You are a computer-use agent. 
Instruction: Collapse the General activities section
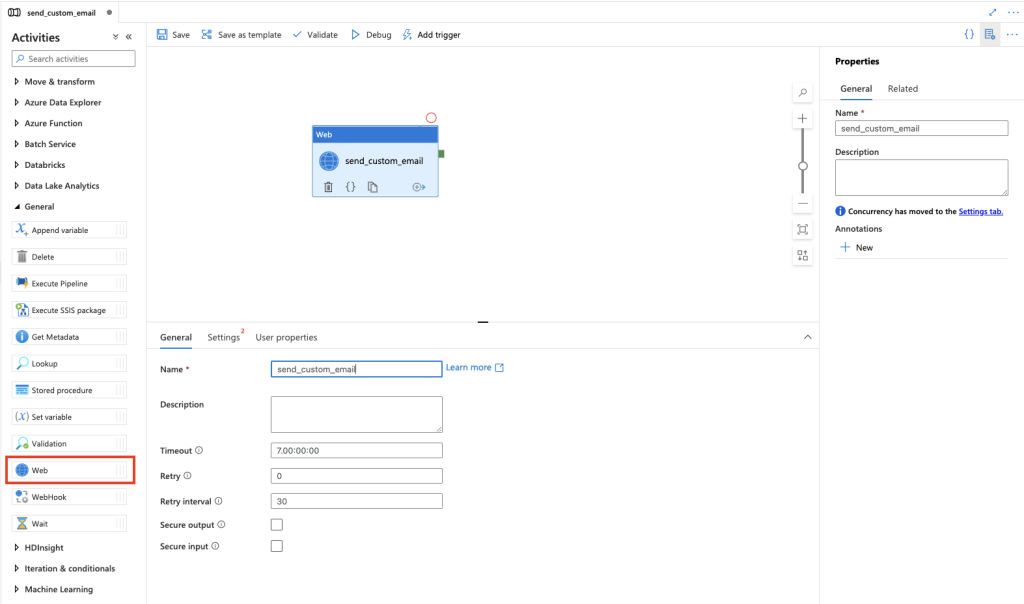(x=39, y=207)
